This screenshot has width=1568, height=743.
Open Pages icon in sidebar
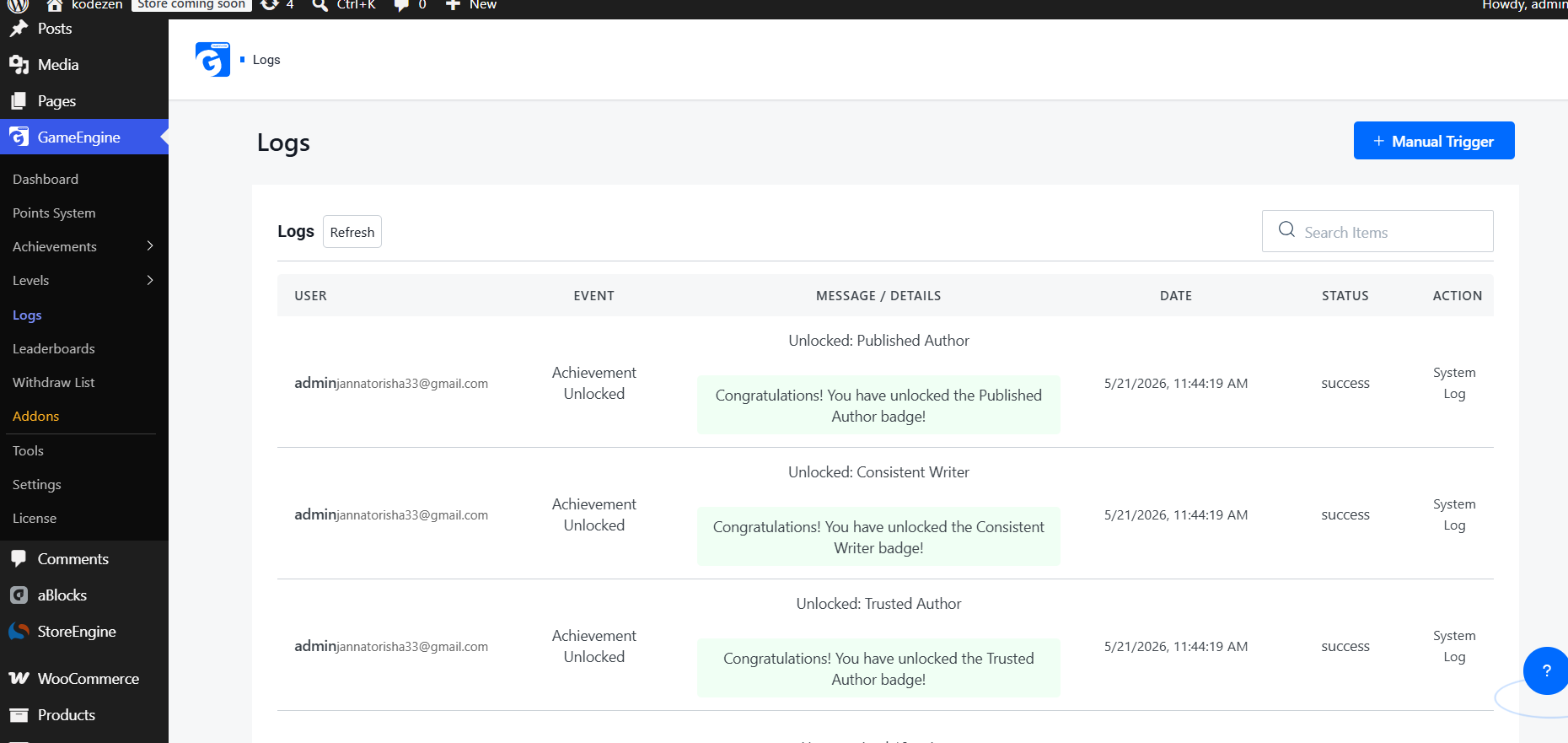point(19,101)
